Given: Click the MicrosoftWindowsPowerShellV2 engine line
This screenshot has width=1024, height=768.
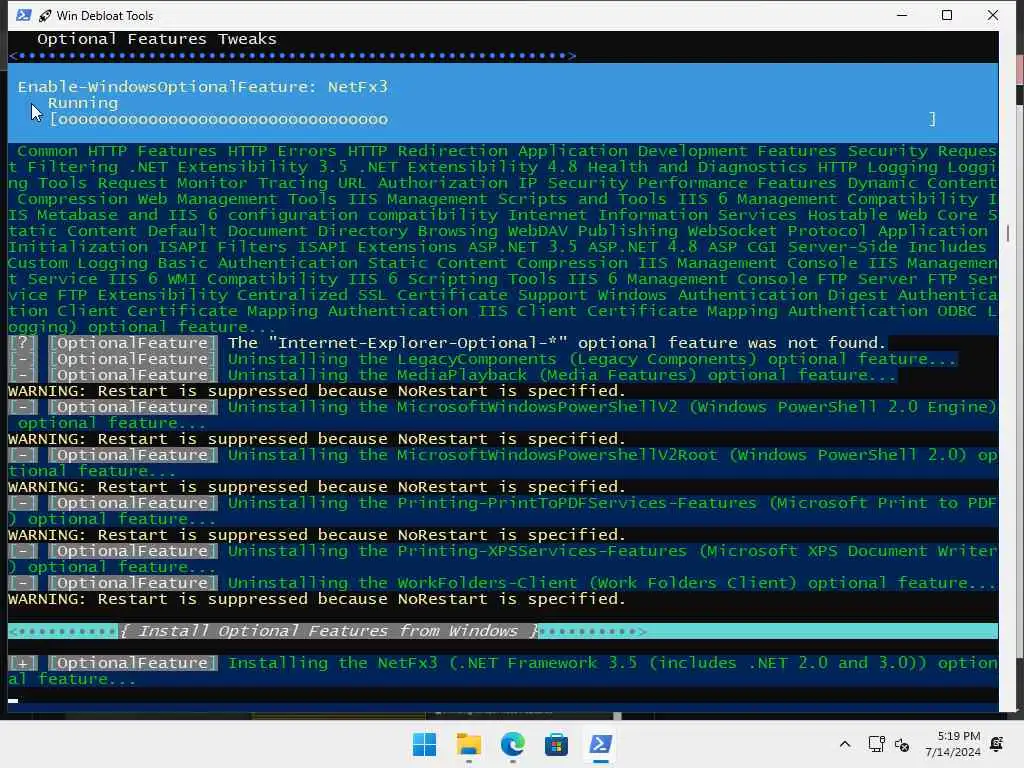Looking at the screenshot, I should click(503, 415).
